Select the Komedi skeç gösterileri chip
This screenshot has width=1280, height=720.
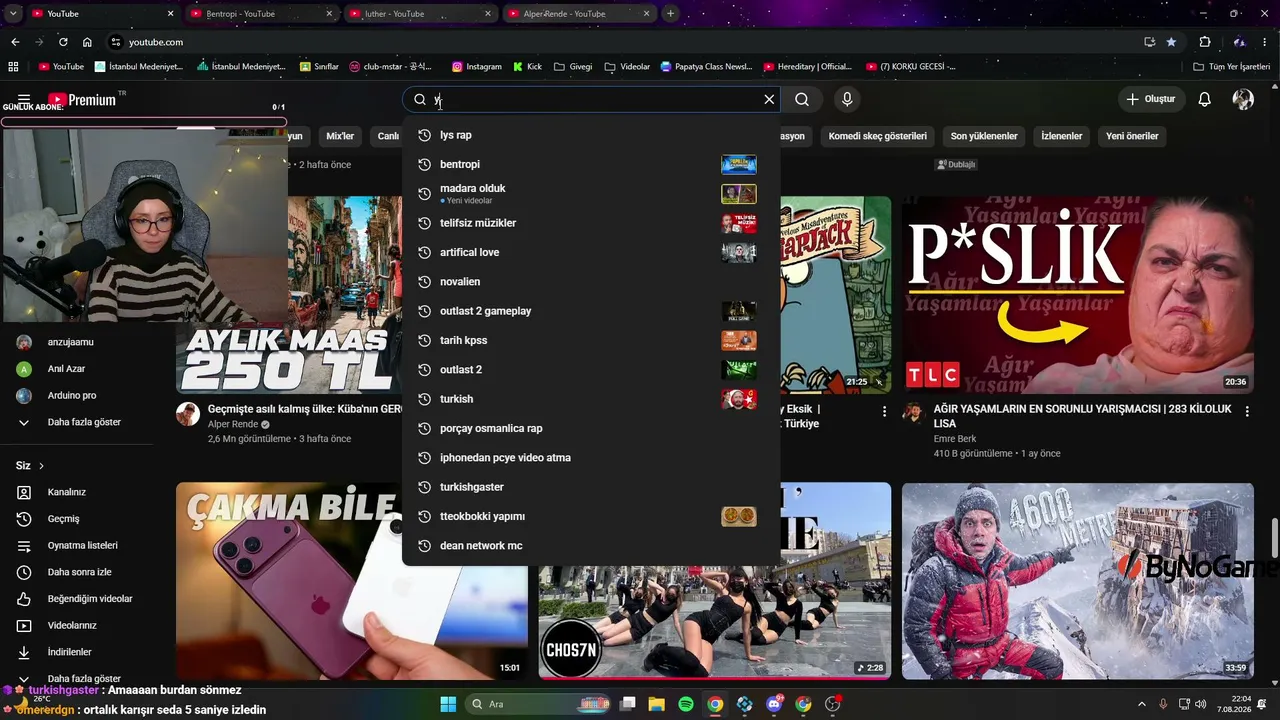(878, 136)
